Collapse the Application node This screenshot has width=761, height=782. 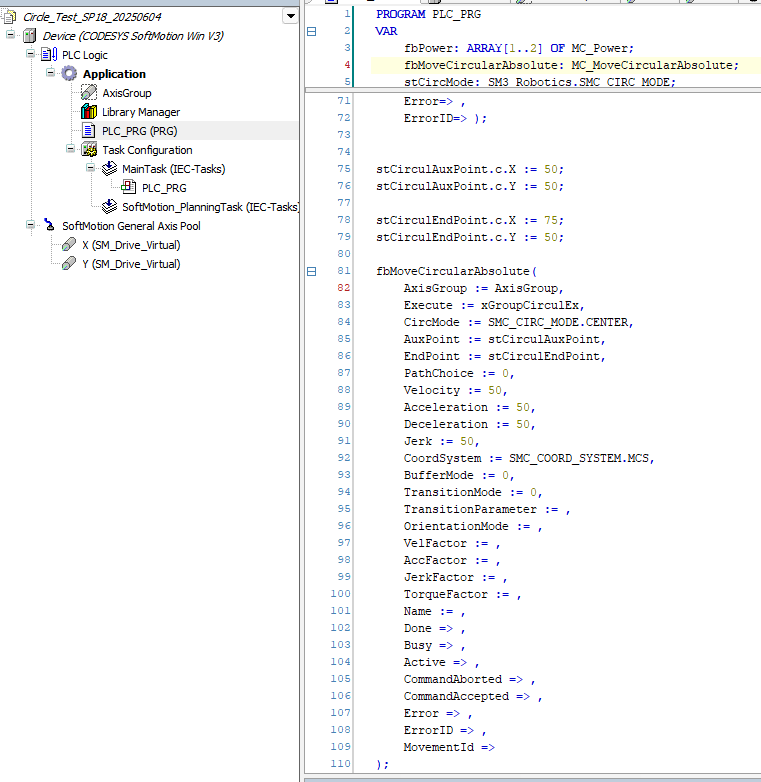pos(50,73)
